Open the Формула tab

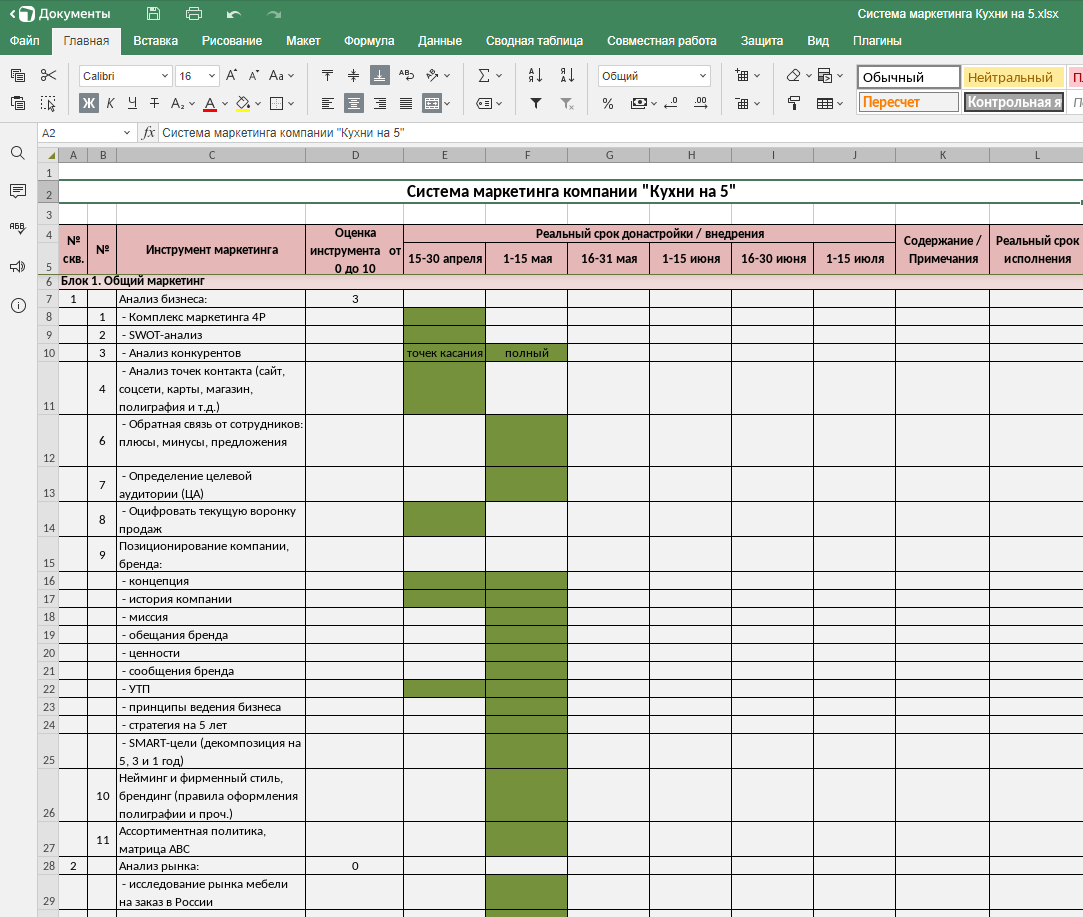pyautogui.click(x=369, y=41)
